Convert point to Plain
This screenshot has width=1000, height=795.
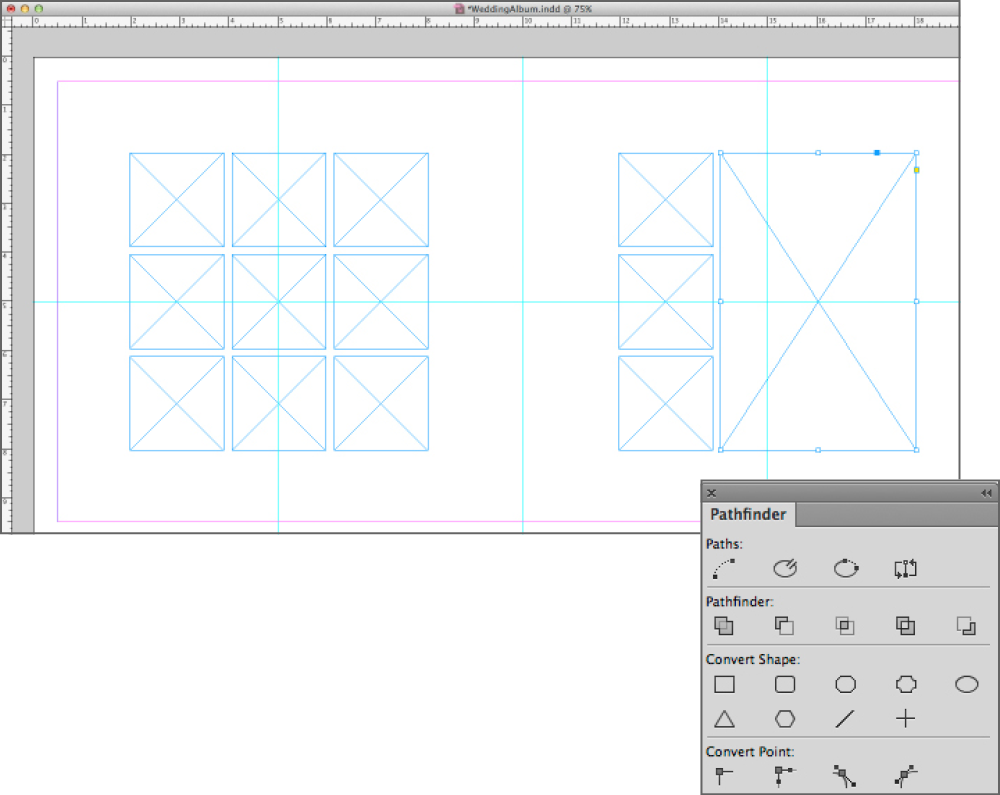[724, 776]
